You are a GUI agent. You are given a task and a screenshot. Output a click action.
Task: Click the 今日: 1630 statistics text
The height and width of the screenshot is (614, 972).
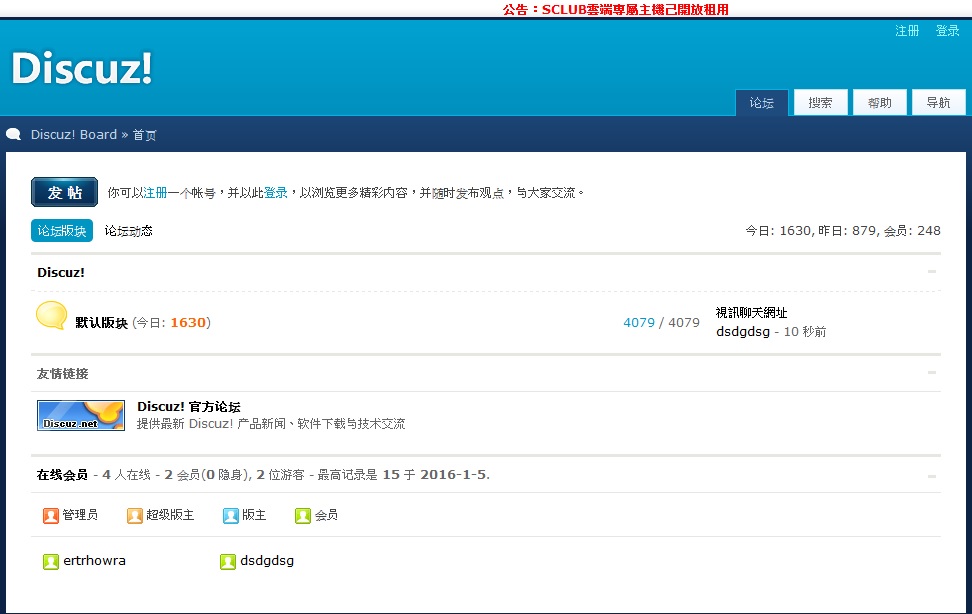778,231
